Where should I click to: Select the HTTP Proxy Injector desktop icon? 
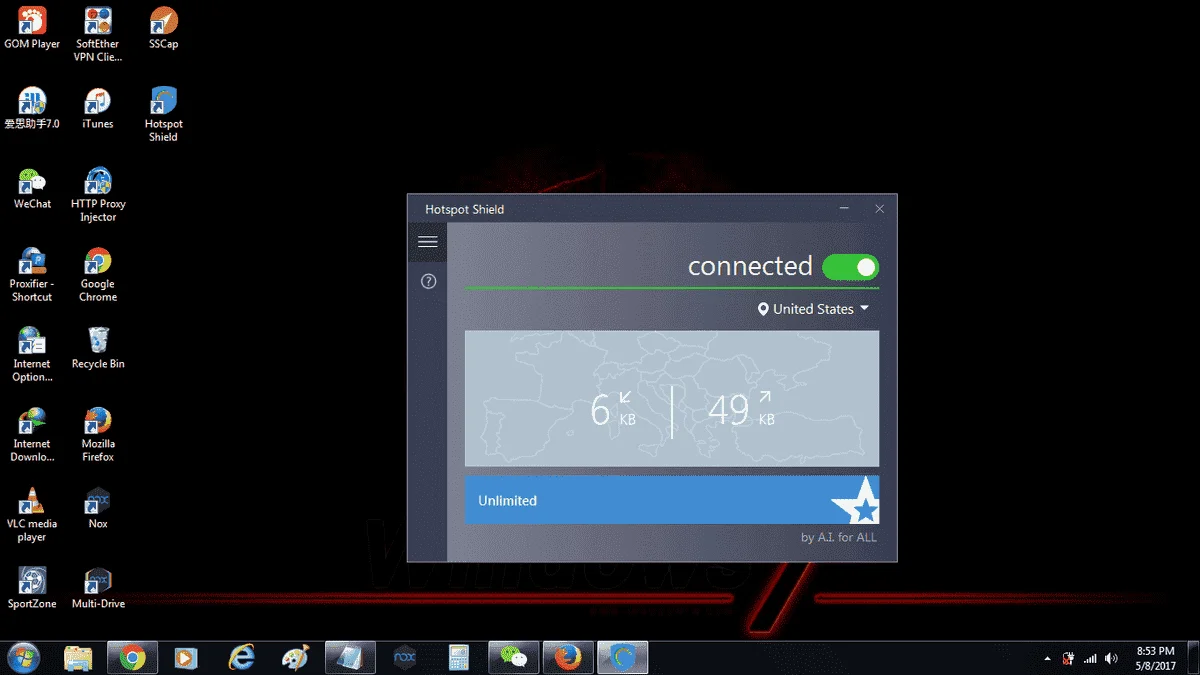click(x=98, y=194)
